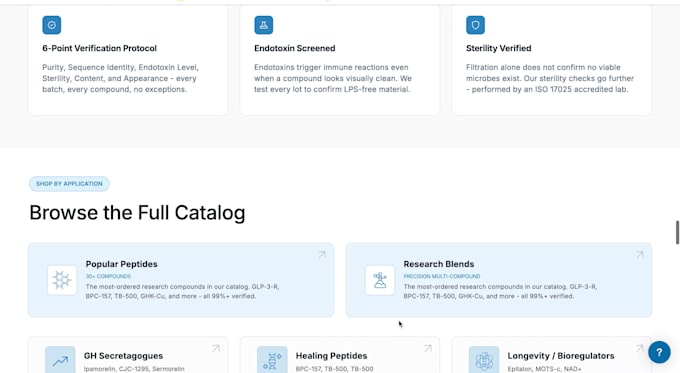Viewport: 680px width, 373px height.
Task: Open the Popular Peptides category title
Action: (x=121, y=264)
